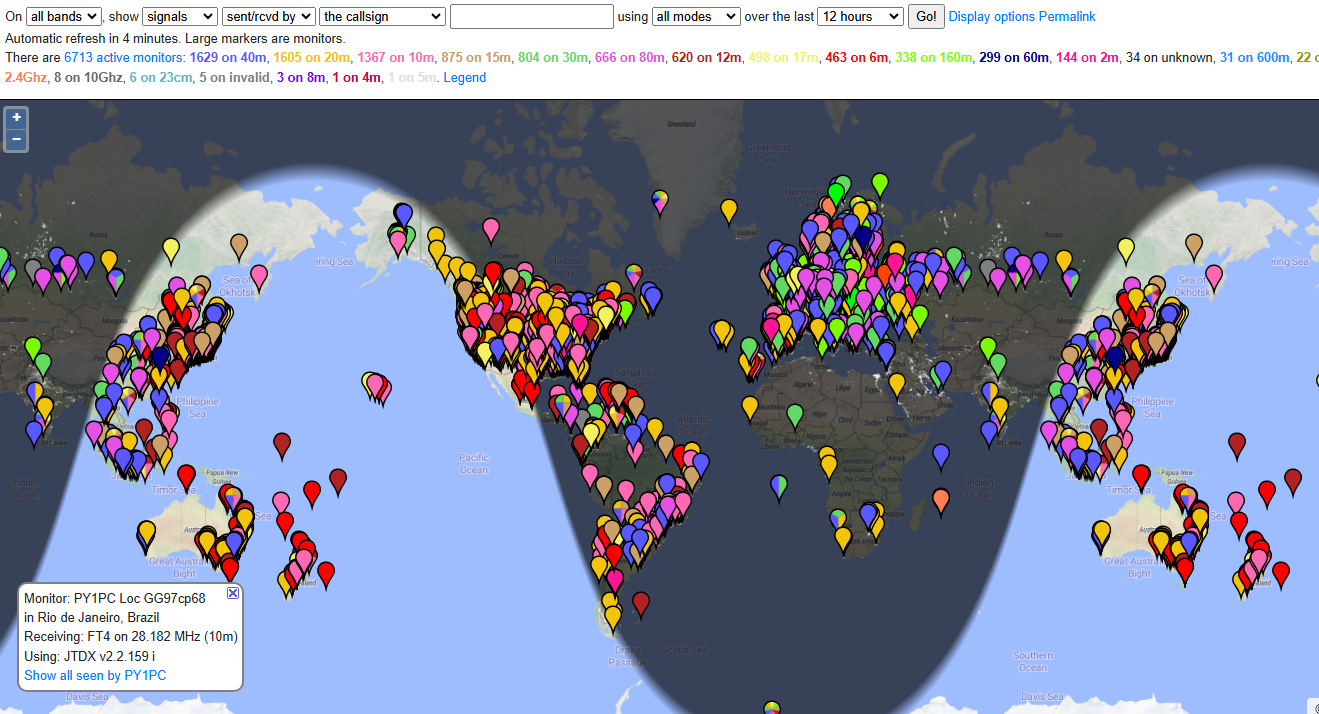The image size is (1319, 714).
Task: Open the "12 hours" time range dropdown
Action: click(x=859, y=16)
